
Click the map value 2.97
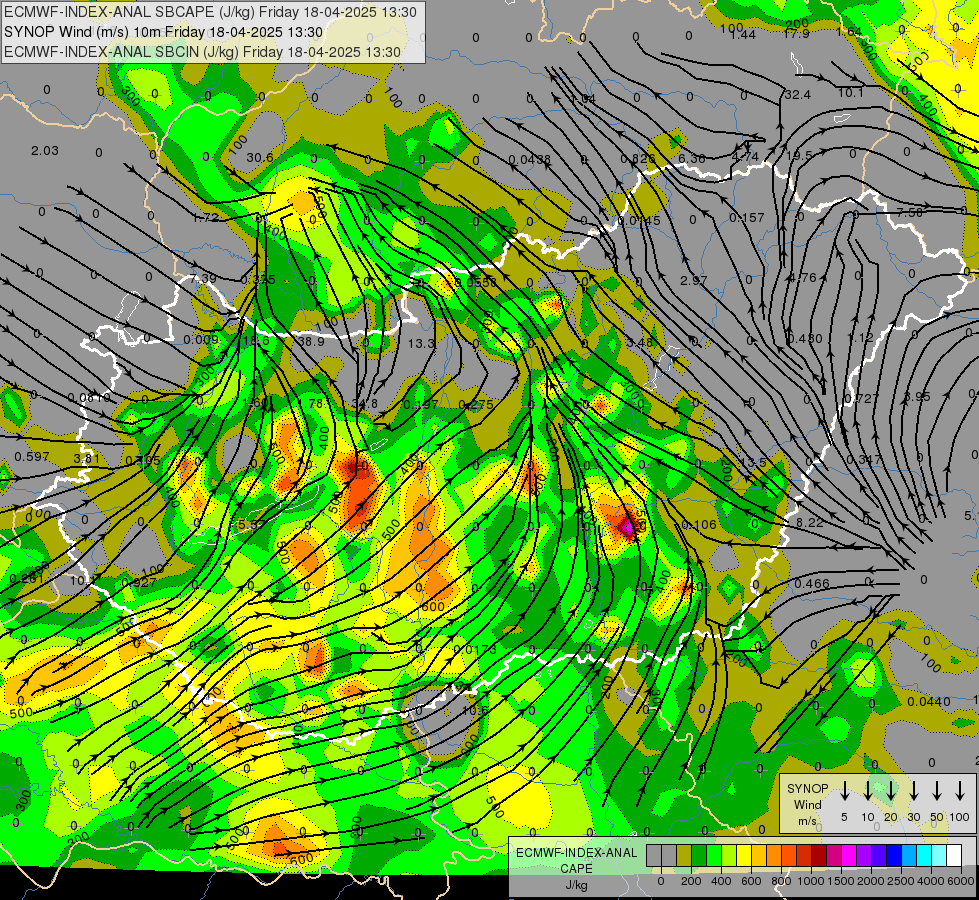point(694,280)
